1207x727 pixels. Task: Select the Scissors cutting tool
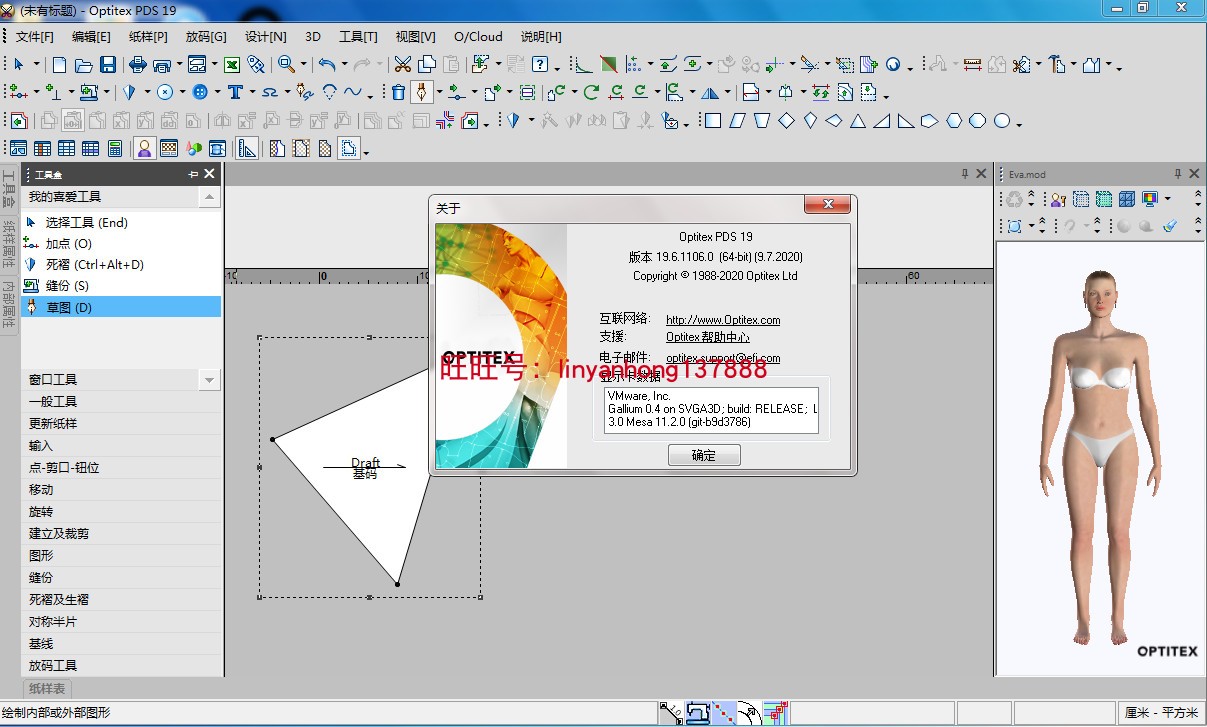coord(403,62)
